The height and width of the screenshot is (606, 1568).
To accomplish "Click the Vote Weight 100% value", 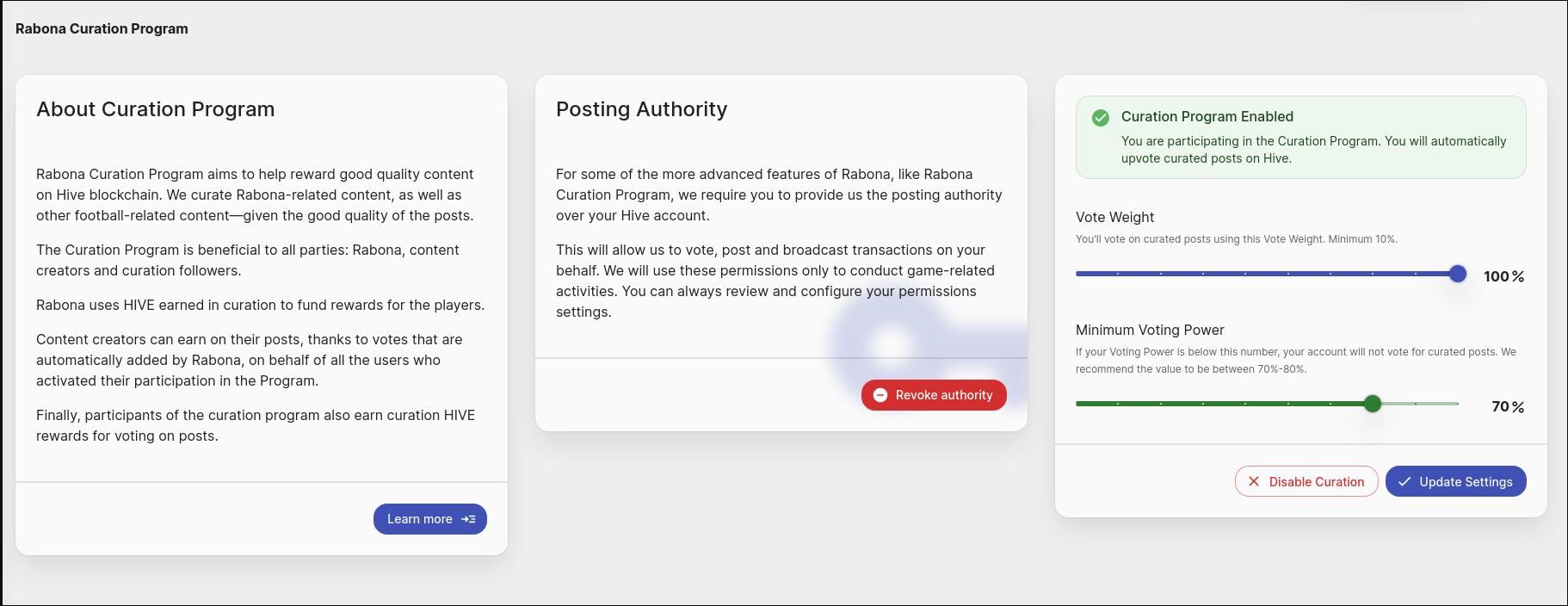I will click(1503, 276).
